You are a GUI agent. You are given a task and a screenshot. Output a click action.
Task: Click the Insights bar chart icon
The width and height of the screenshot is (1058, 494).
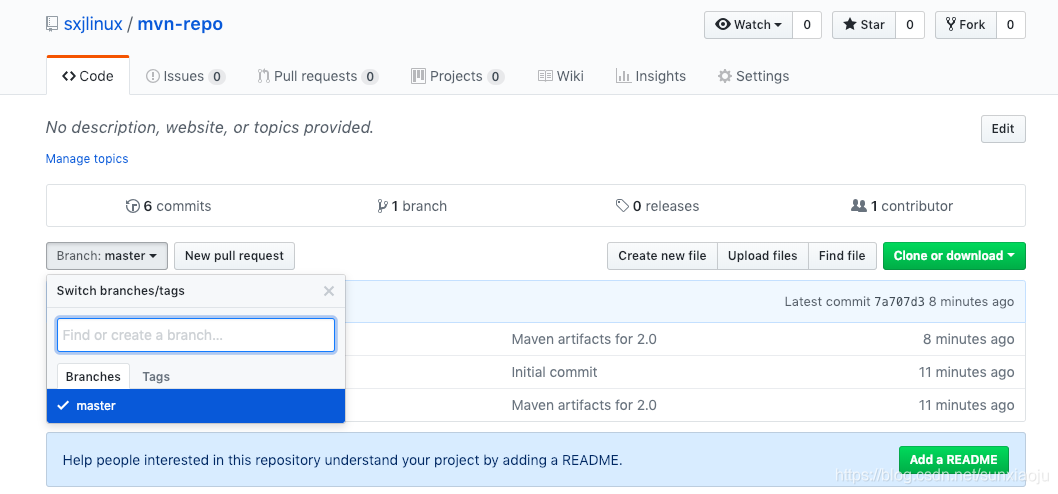(623, 76)
